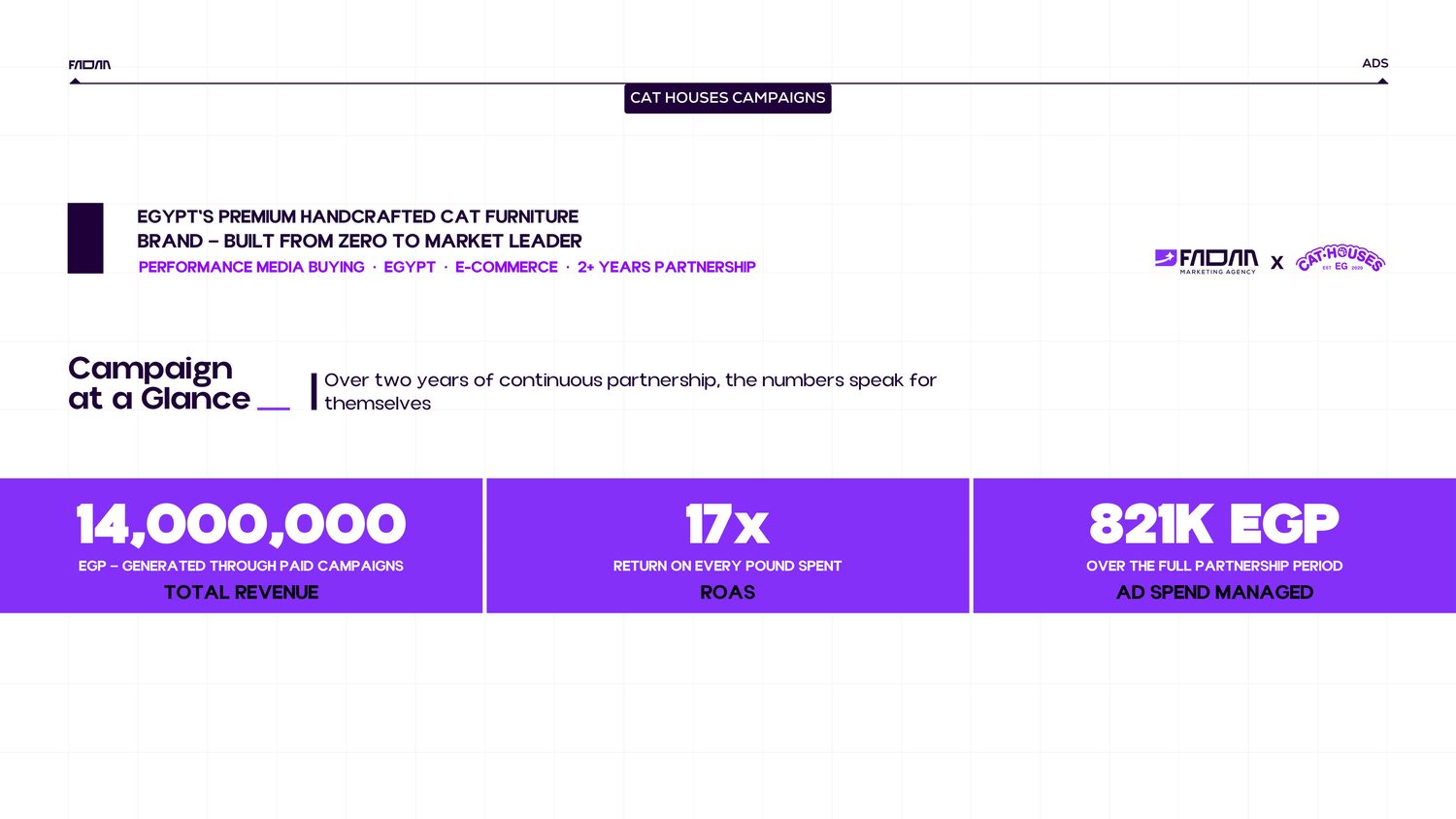Click the Egypt's premium handcrafted headline text

[359, 229]
